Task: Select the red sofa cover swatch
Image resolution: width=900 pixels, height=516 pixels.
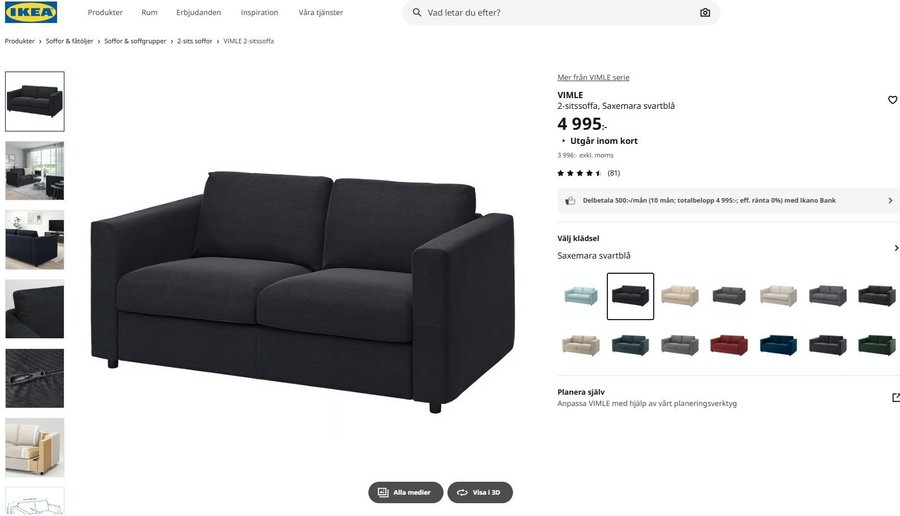Action: click(729, 346)
